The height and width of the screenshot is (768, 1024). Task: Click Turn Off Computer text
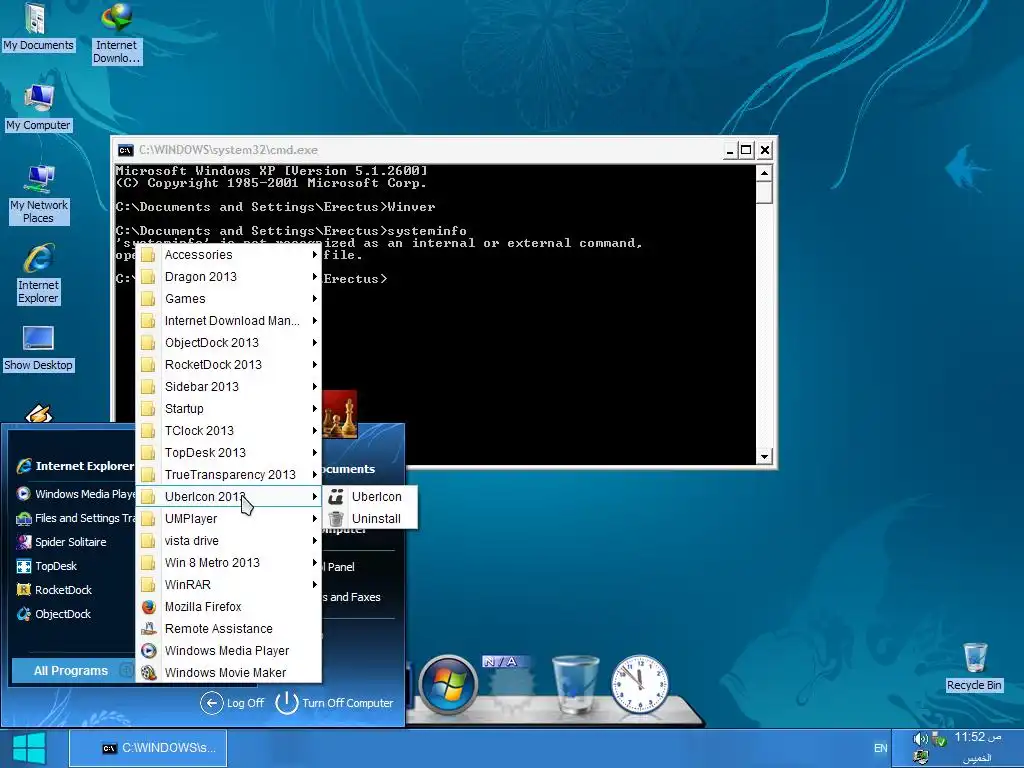[x=347, y=703]
